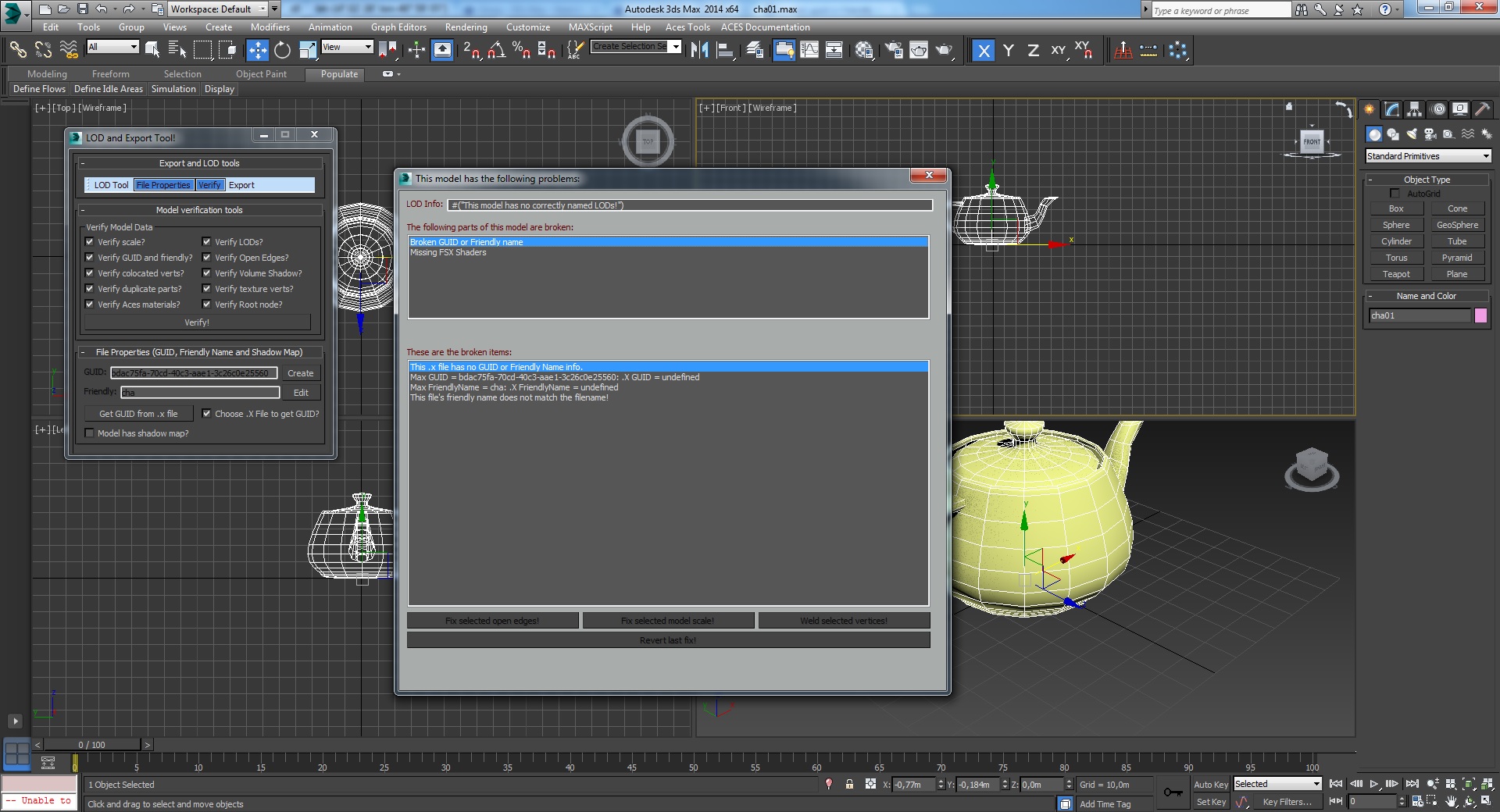
Task: Click the Mirror tool icon
Action: [x=699, y=50]
